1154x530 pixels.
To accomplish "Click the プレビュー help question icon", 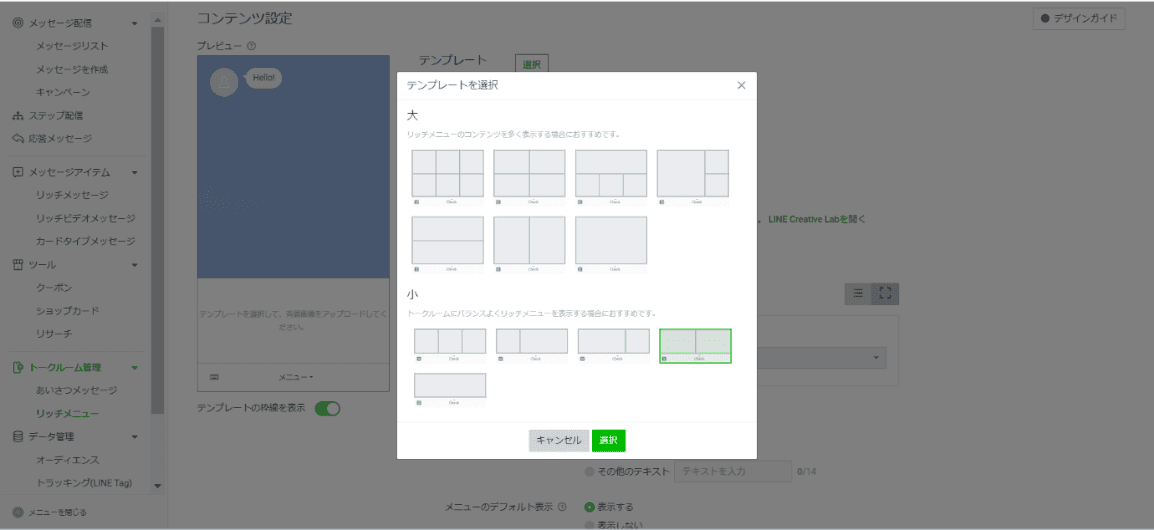I will pos(252,46).
